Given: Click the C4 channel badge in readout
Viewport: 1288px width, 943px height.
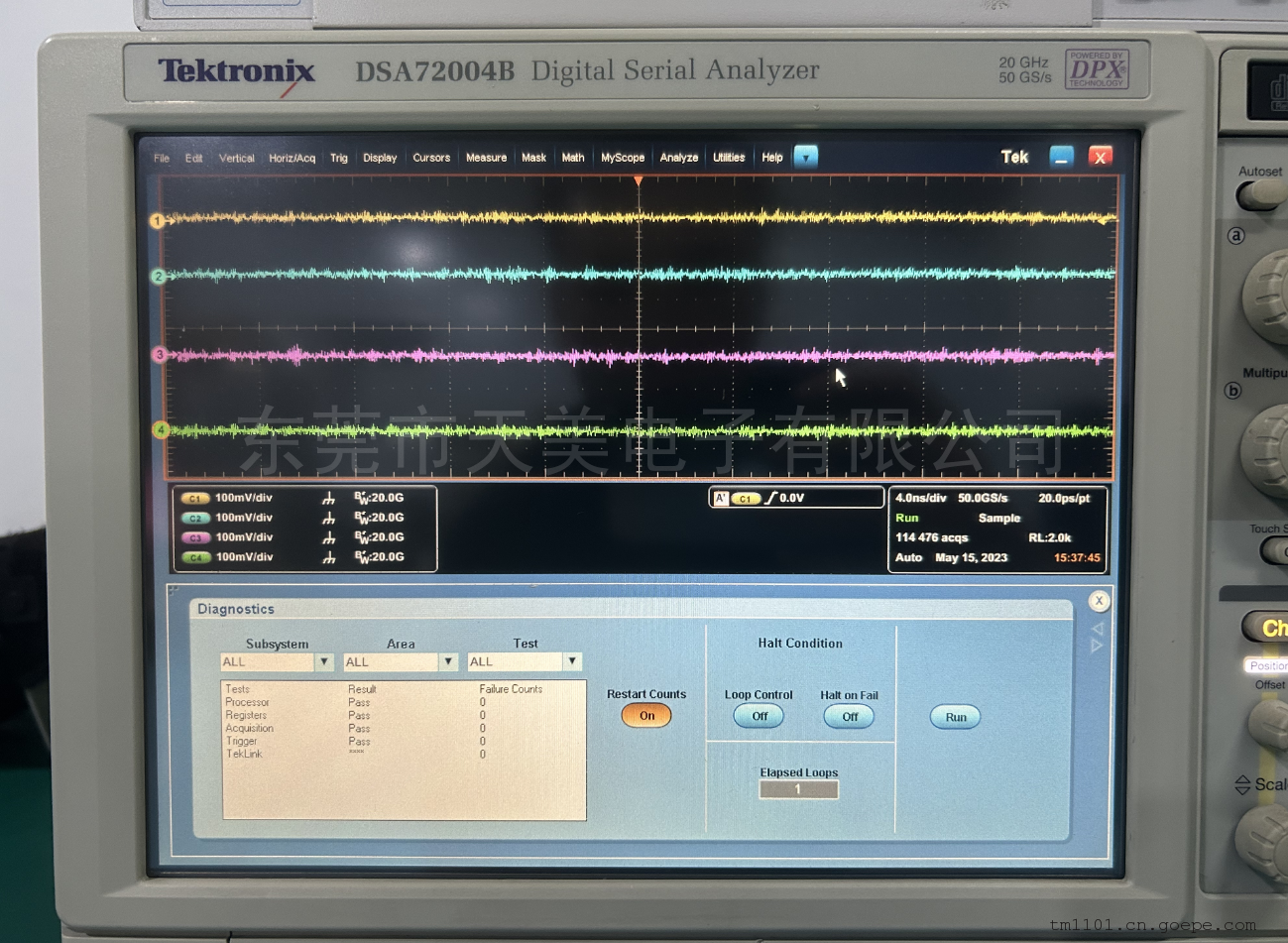Looking at the screenshot, I should coord(195,558).
